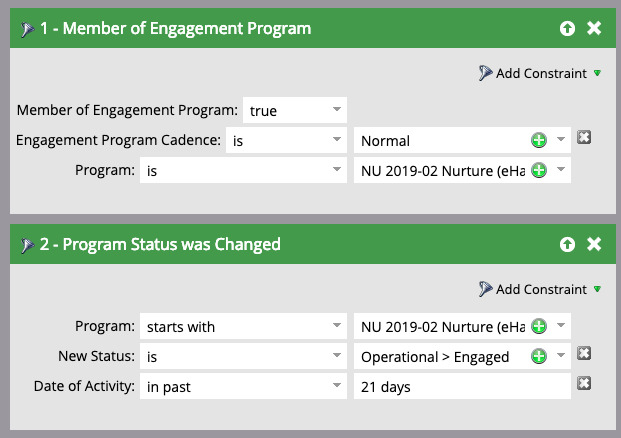Remove the Member of Engagement Program filter
The height and width of the screenshot is (438, 621).
[x=594, y=28]
